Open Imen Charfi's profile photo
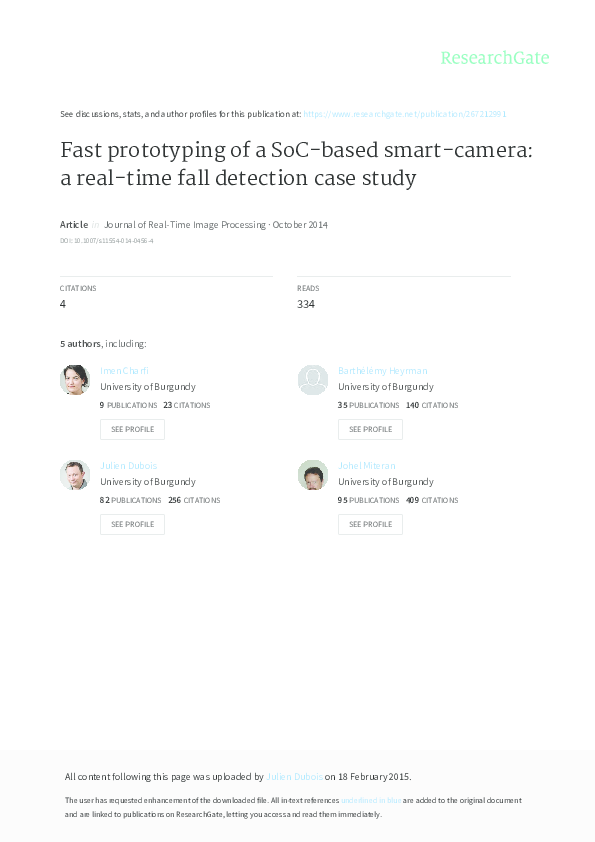Viewport: 595px width, 842px height. tap(75, 380)
